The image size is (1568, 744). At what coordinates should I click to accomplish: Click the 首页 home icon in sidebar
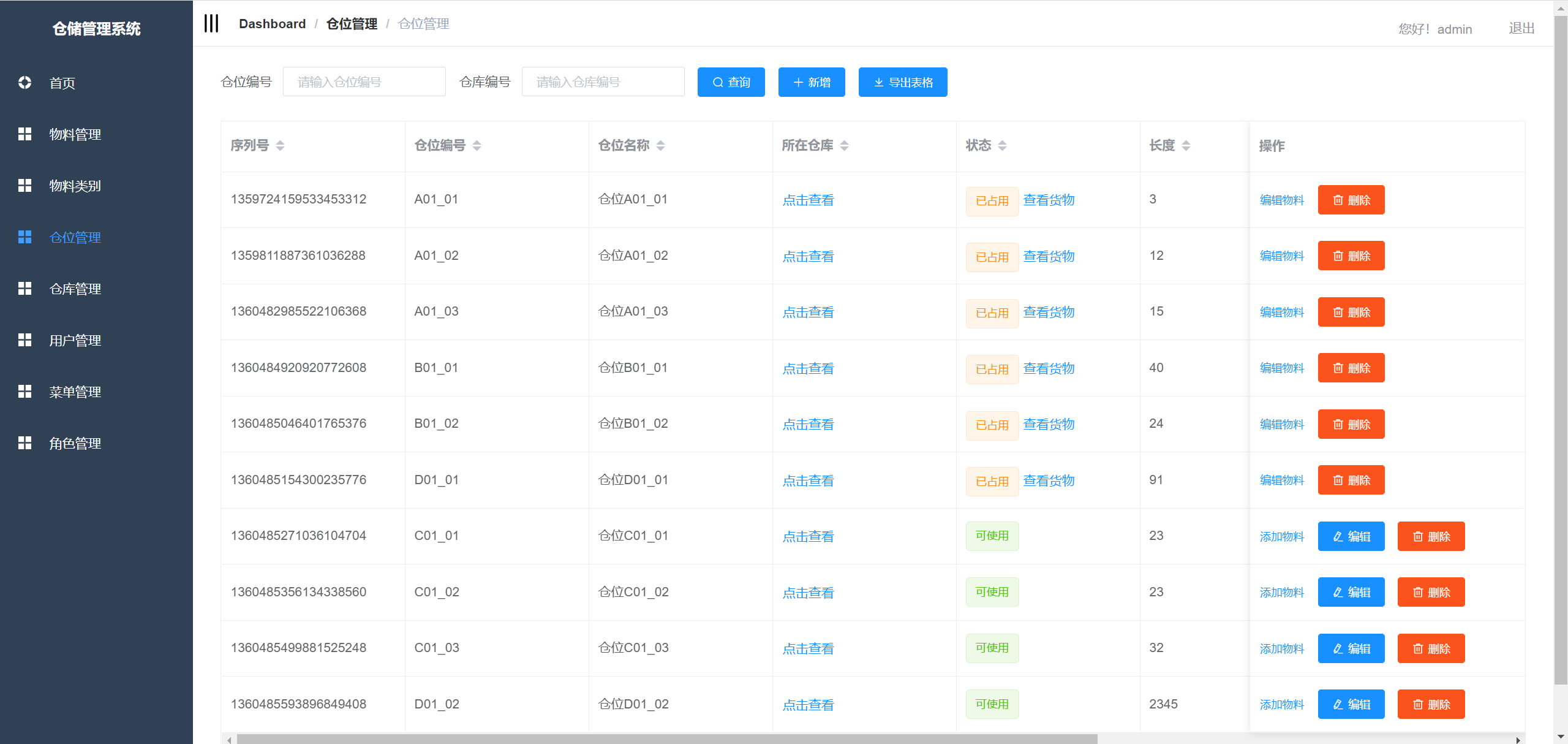(x=24, y=82)
